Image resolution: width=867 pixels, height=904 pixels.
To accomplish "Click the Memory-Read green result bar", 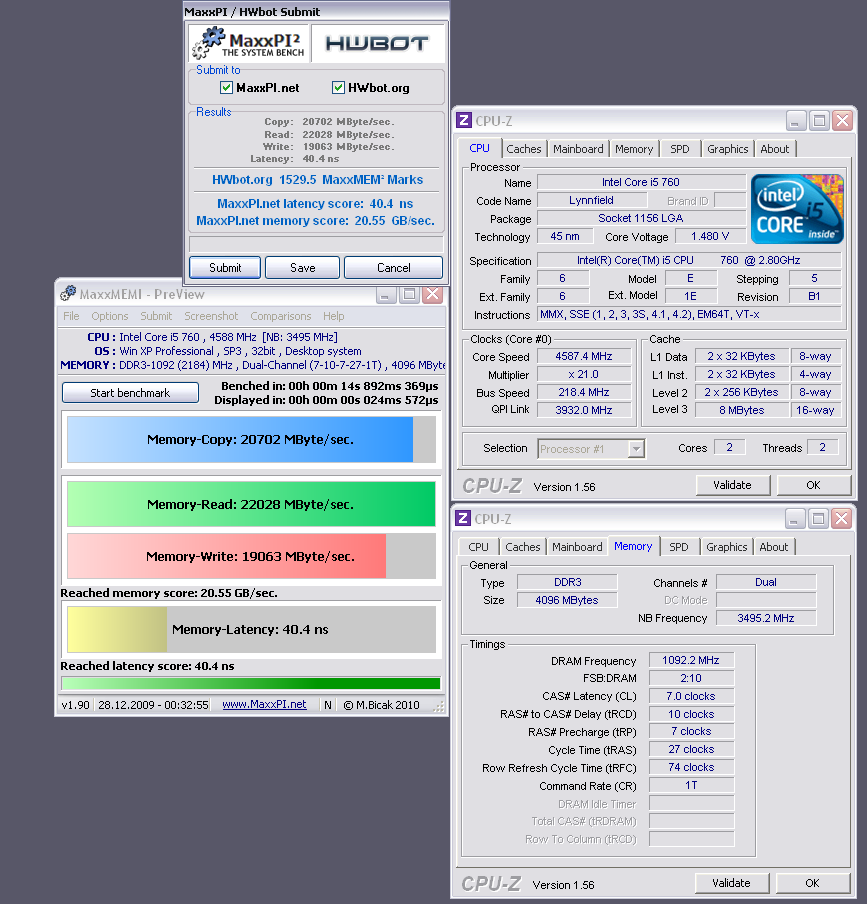I will 251,504.
